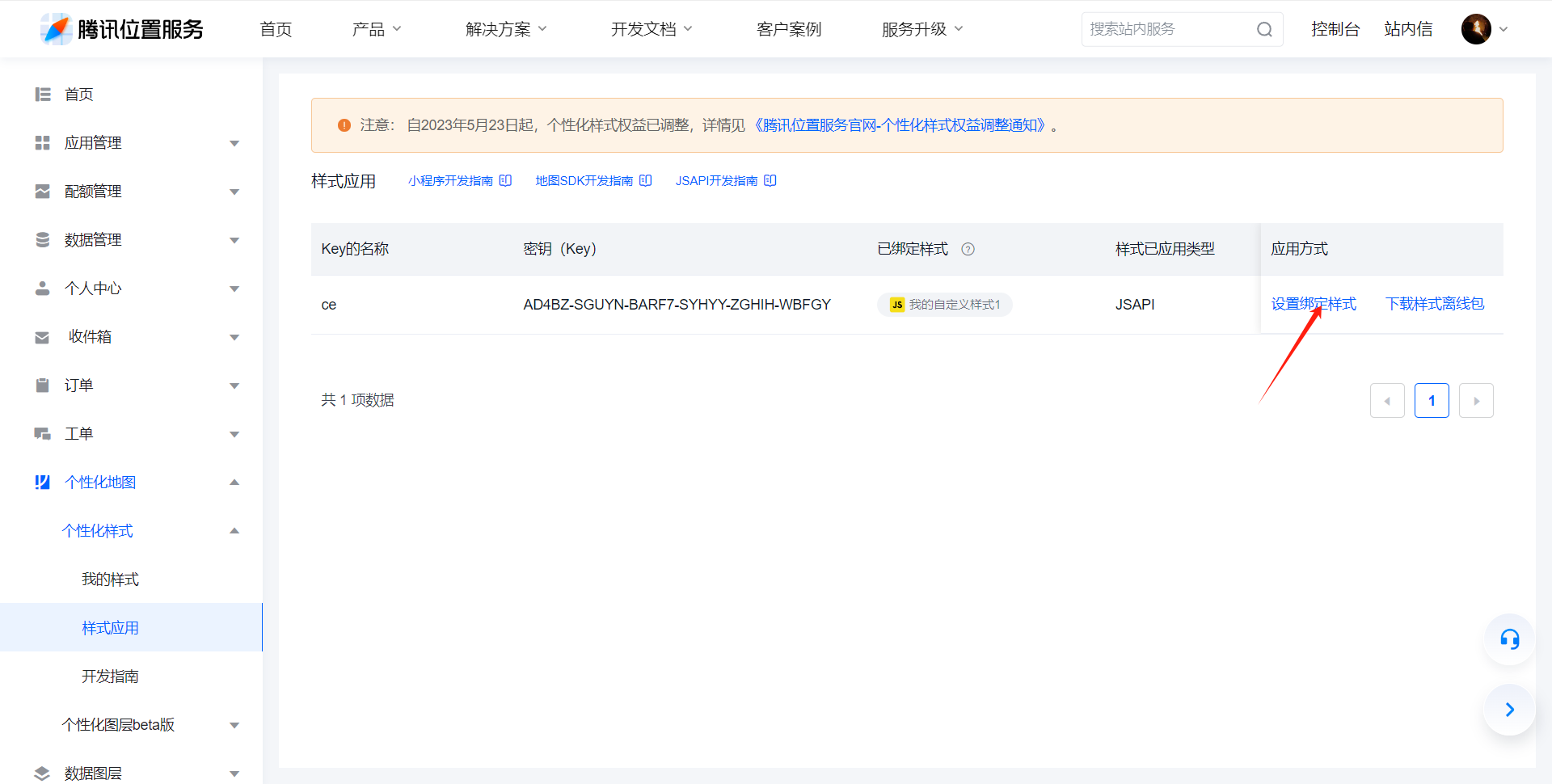Go to previous page arrow

point(1387,401)
